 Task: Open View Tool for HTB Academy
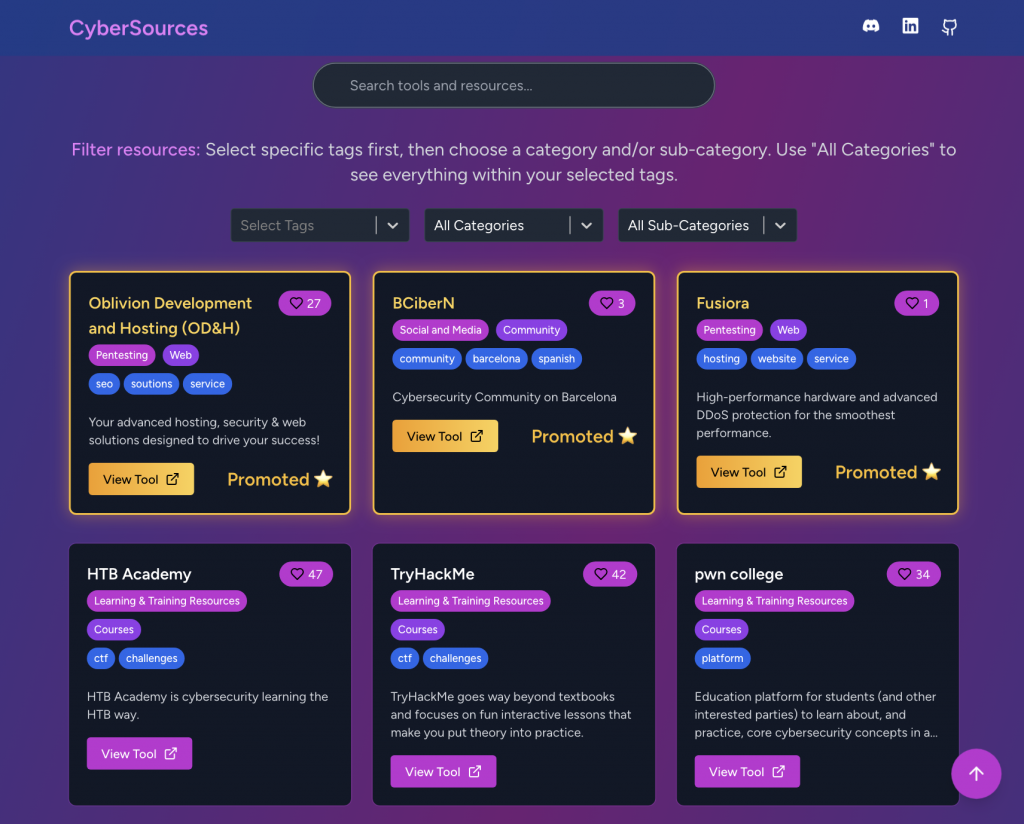click(139, 754)
